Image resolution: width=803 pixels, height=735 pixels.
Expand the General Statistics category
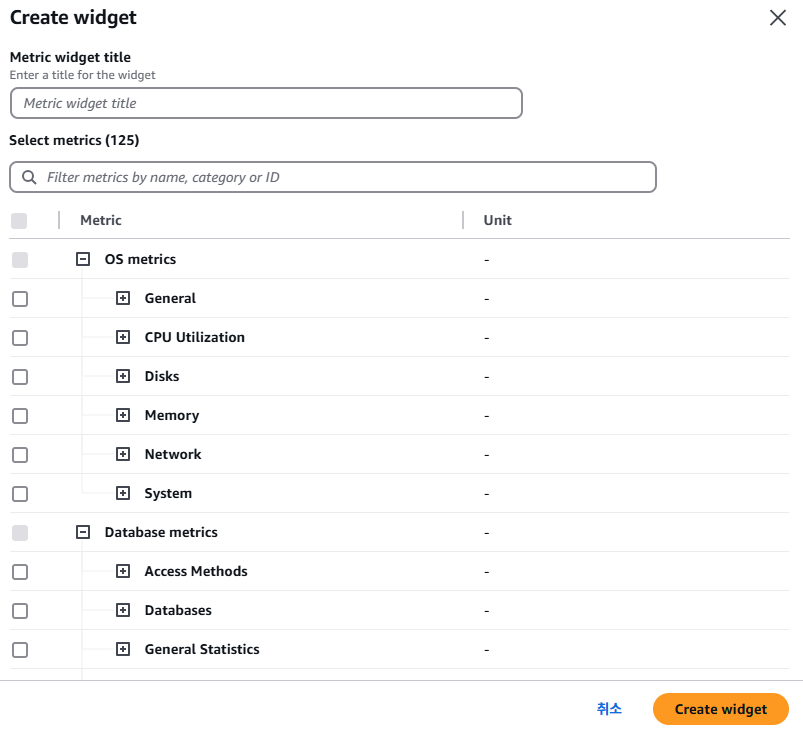(x=123, y=649)
